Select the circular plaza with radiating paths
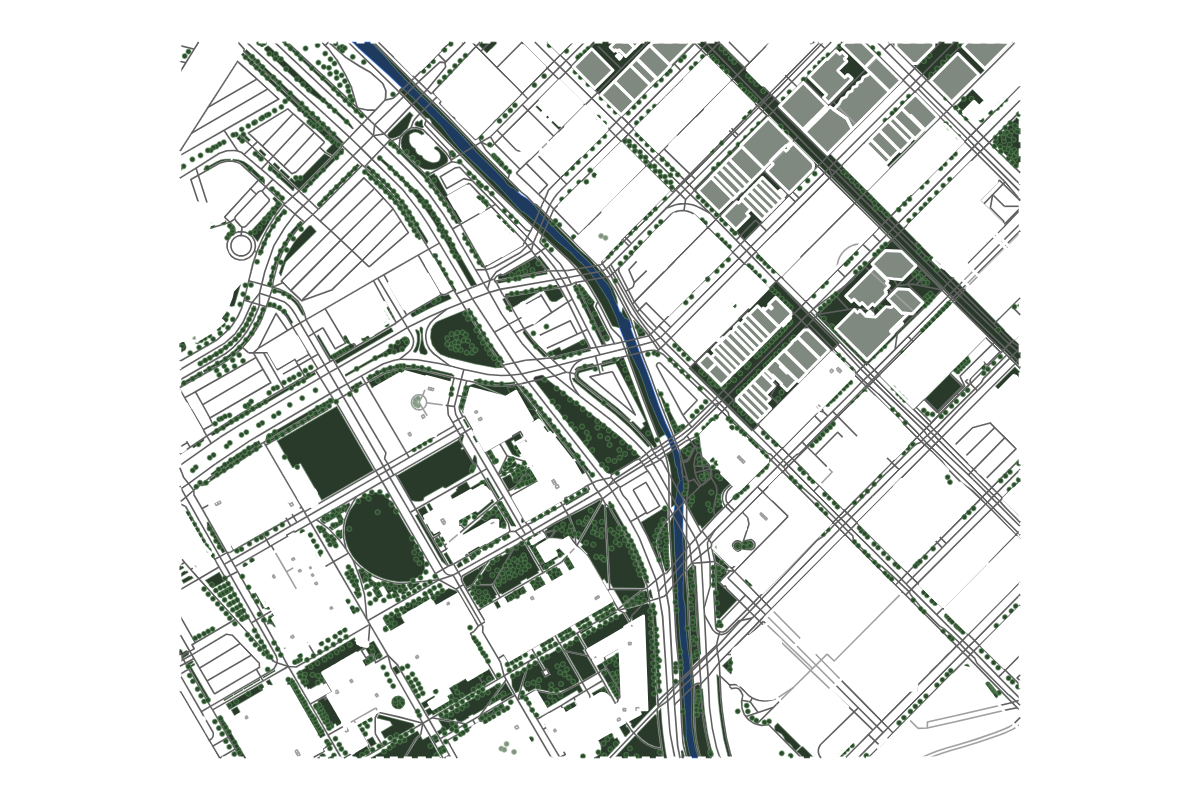Viewport: 1200px width, 800px height. pos(419,401)
